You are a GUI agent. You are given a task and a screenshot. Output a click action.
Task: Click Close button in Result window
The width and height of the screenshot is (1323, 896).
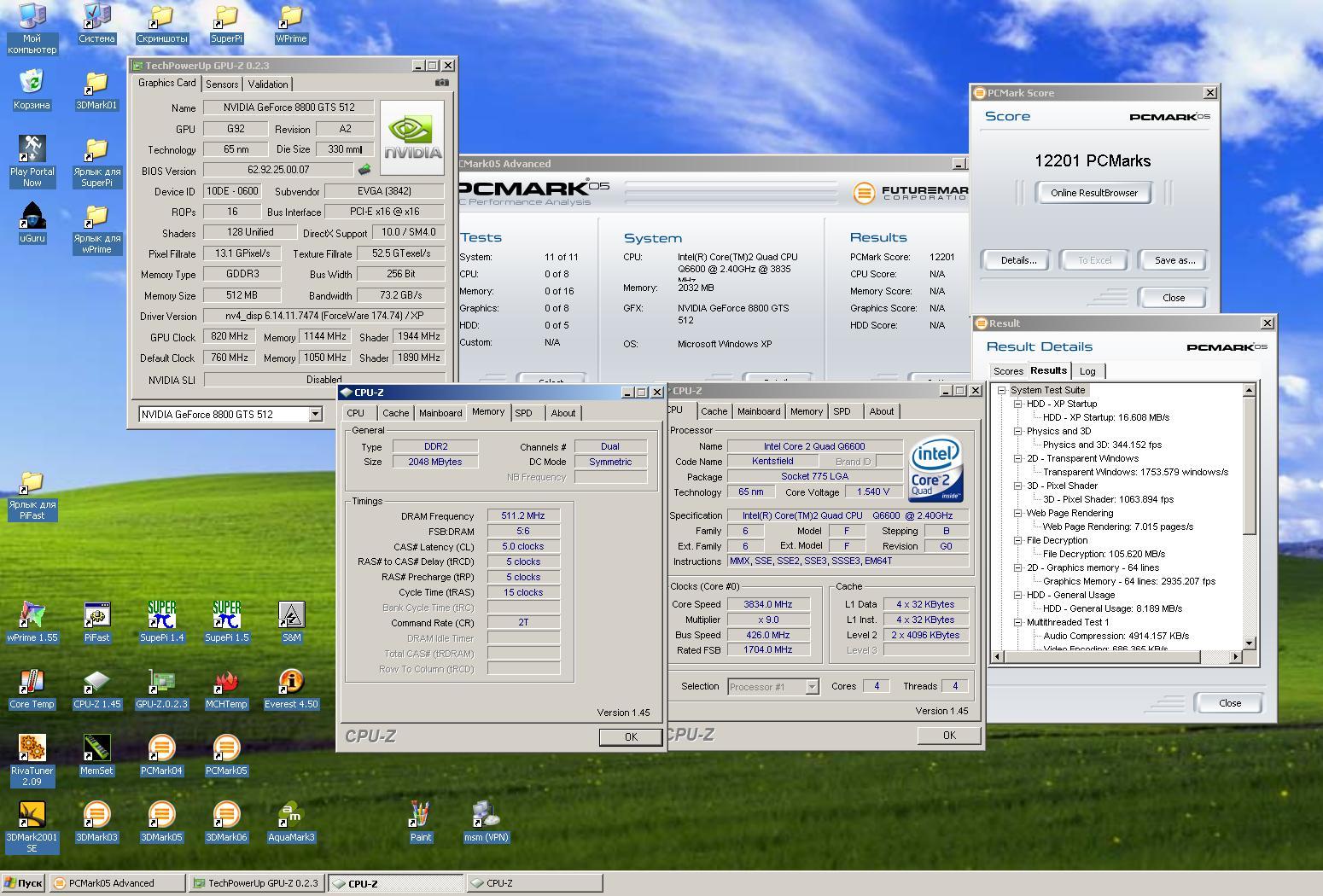tap(1230, 703)
